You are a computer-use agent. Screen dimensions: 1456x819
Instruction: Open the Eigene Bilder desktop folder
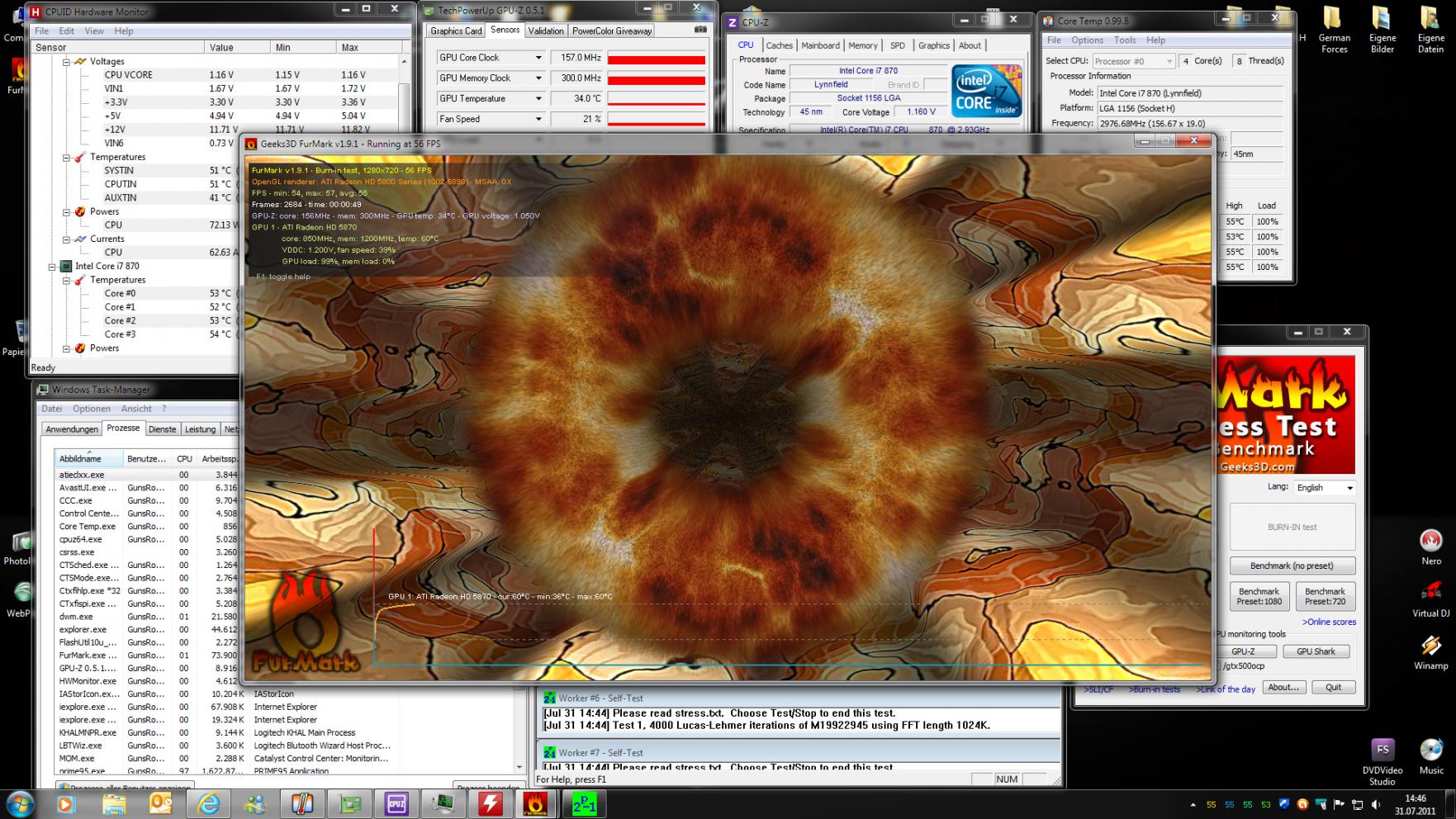click(x=1382, y=31)
